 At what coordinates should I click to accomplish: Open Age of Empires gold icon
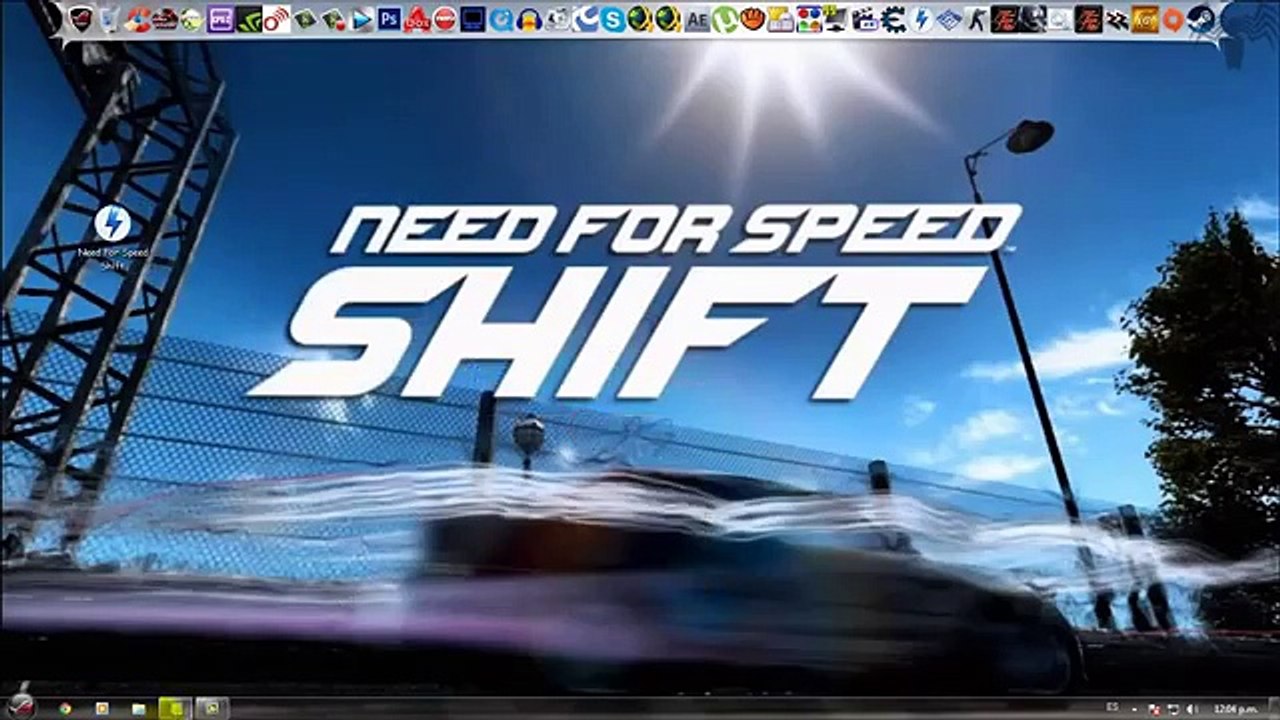point(1145,19)
